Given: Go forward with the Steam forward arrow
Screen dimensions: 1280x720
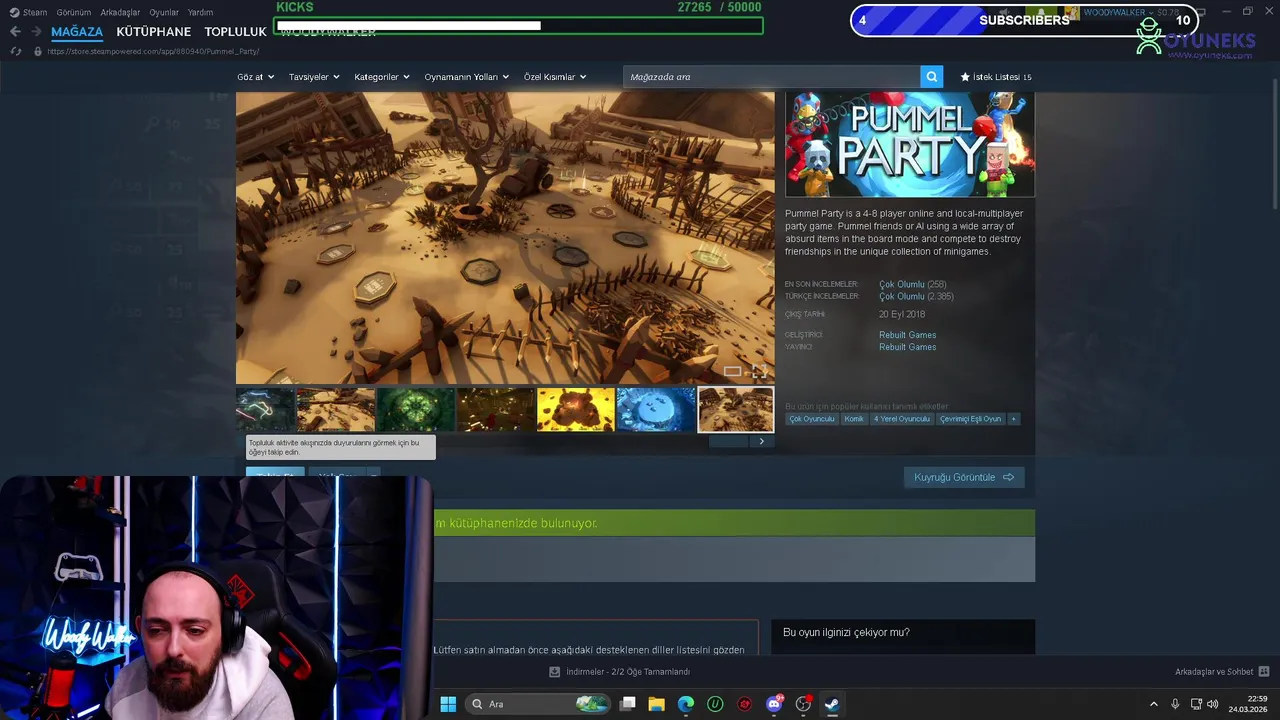Looking at the screenshot, I should pos(36,32).
